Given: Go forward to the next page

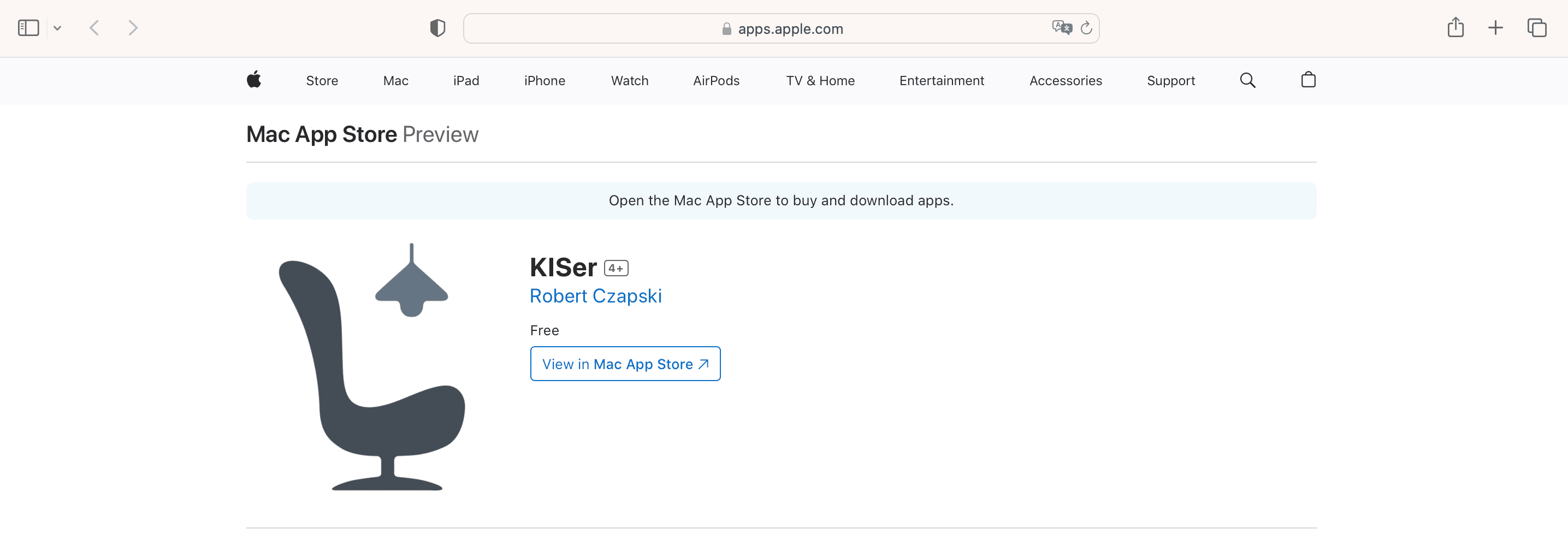Looking at the screenshot, I should (x=133, y=28).
